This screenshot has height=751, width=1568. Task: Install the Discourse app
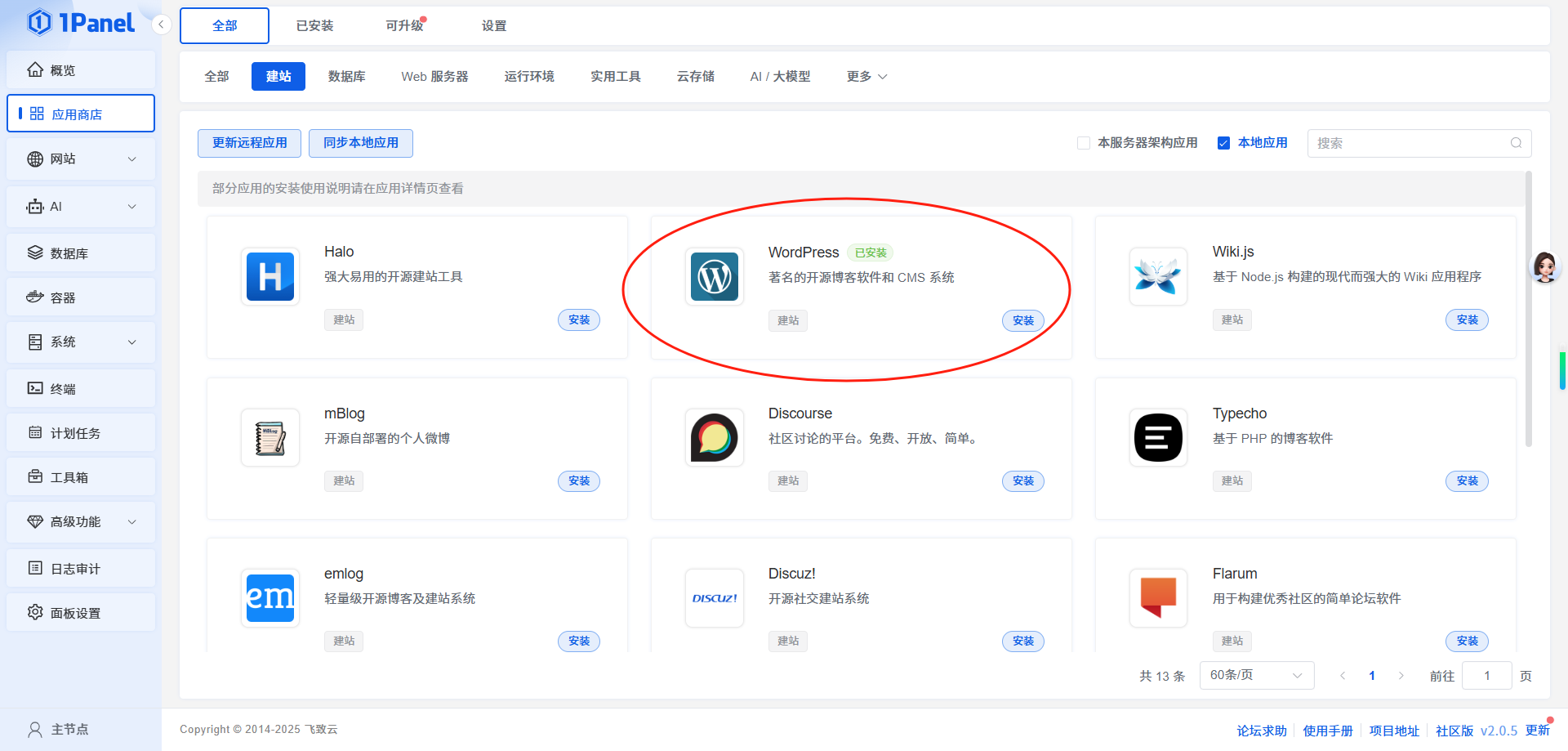(1023, 481)
